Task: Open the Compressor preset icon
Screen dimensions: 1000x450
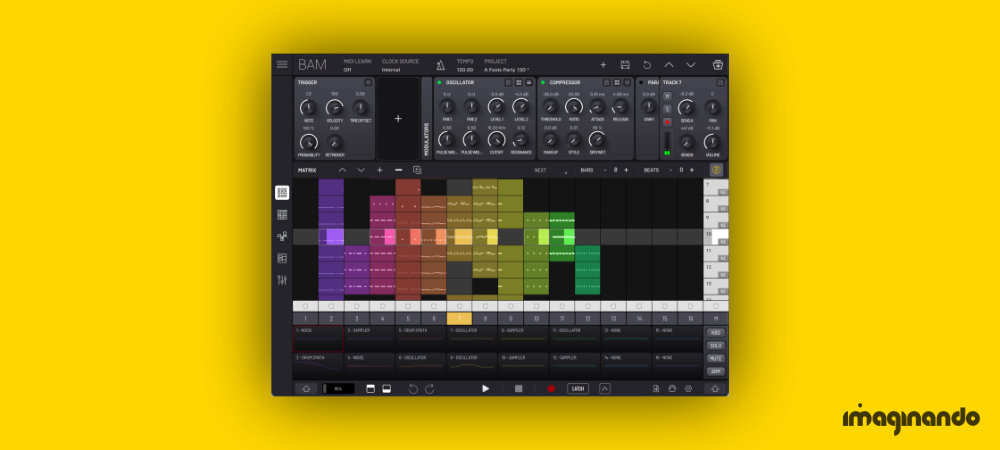Action: [x=607, y=82]
